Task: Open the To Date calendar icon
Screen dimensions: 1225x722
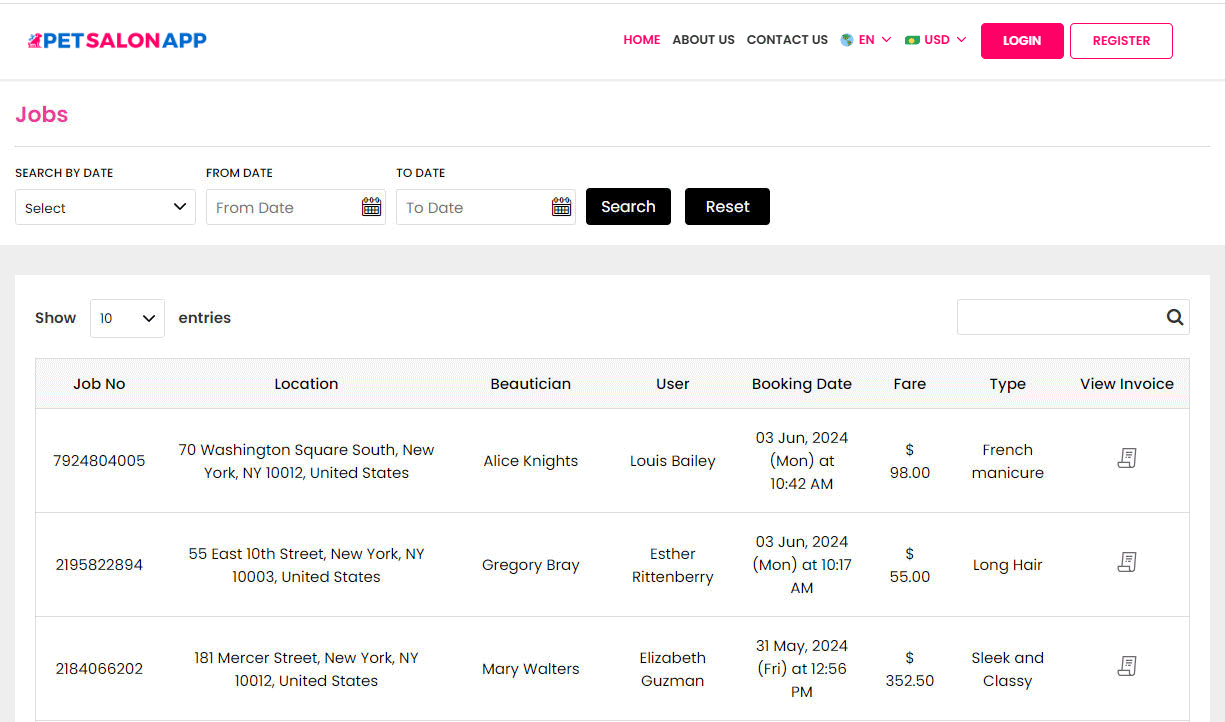Action: point(561,207)
